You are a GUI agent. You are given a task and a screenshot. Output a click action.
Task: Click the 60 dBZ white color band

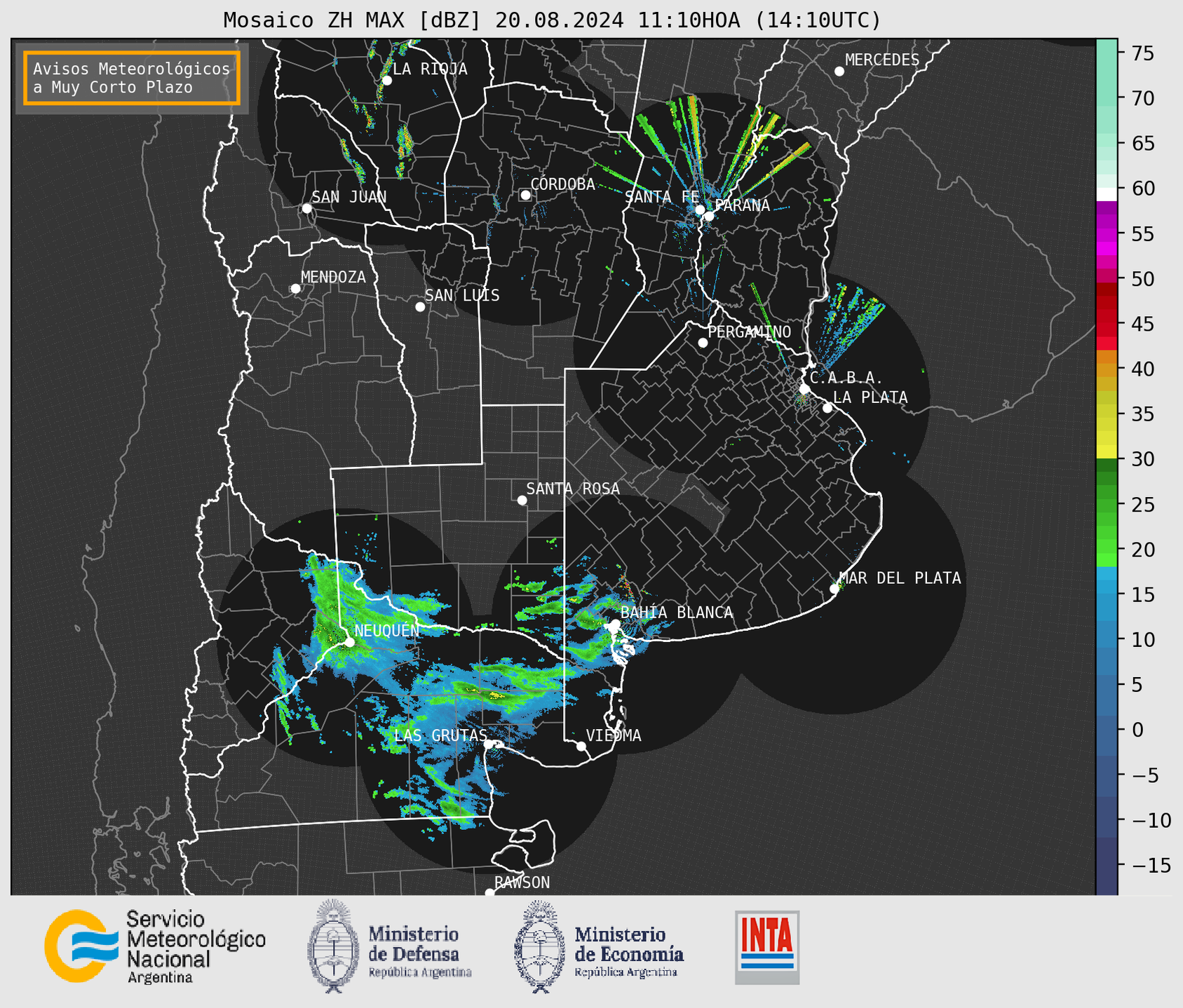point(1107,194)
